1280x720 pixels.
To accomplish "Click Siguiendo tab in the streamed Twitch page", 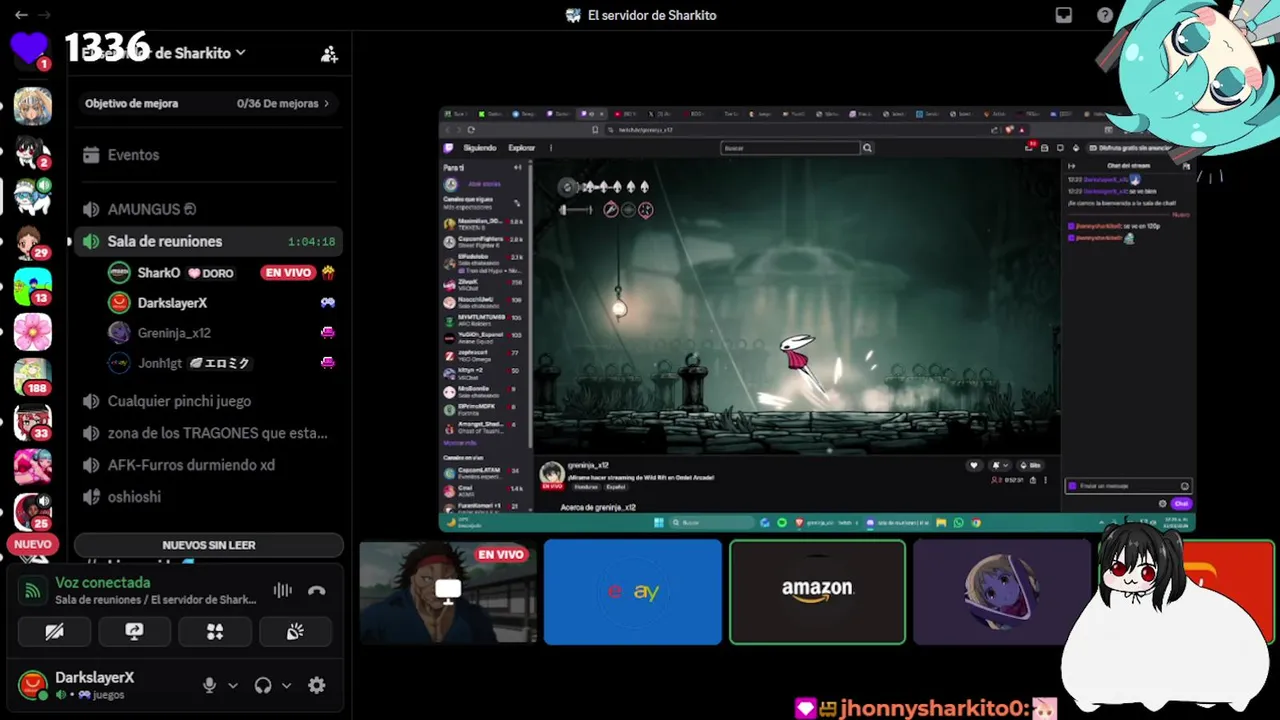I will (x=480, y=148).
